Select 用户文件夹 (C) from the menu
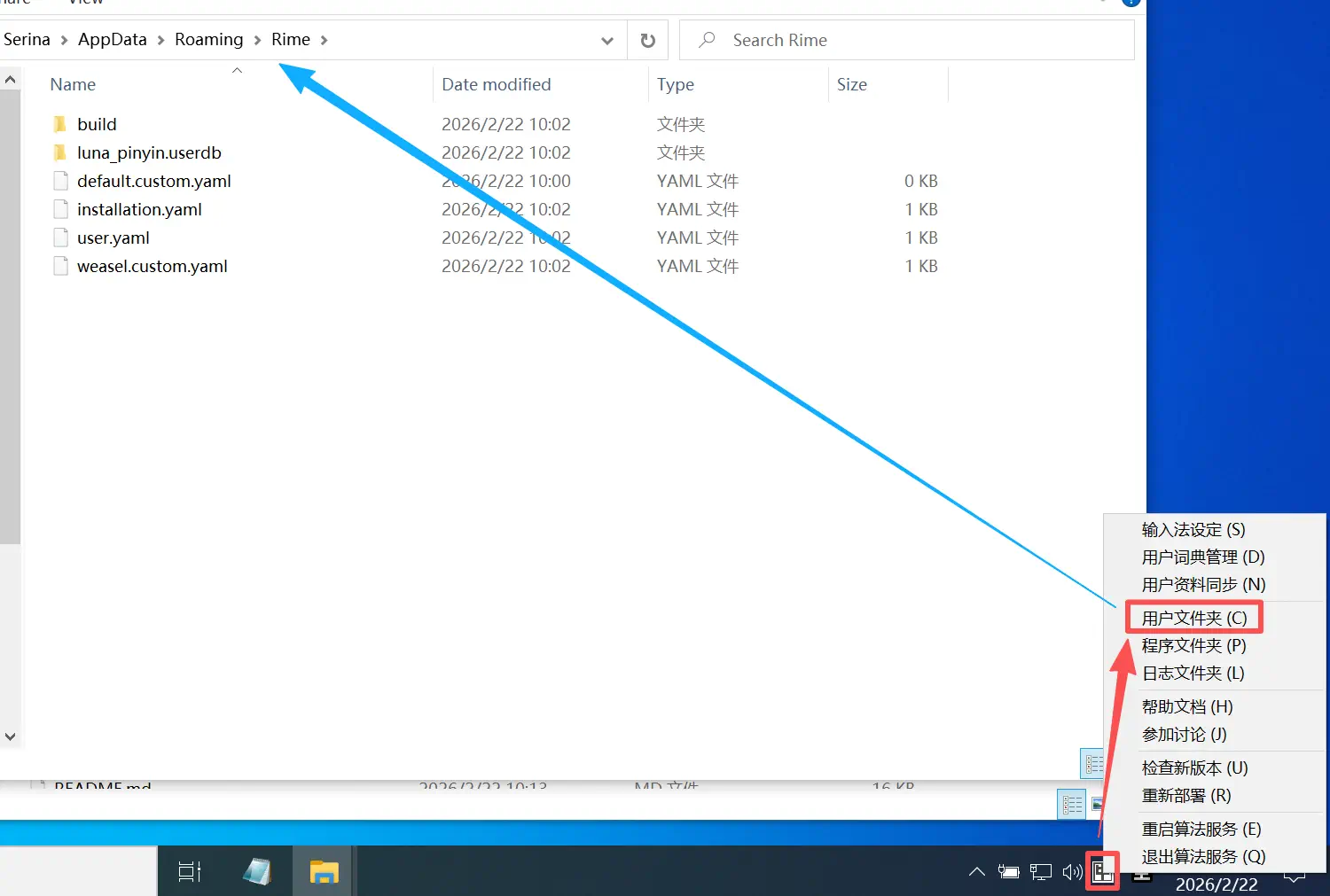The image size is (1330, 896). (1193, 618)
